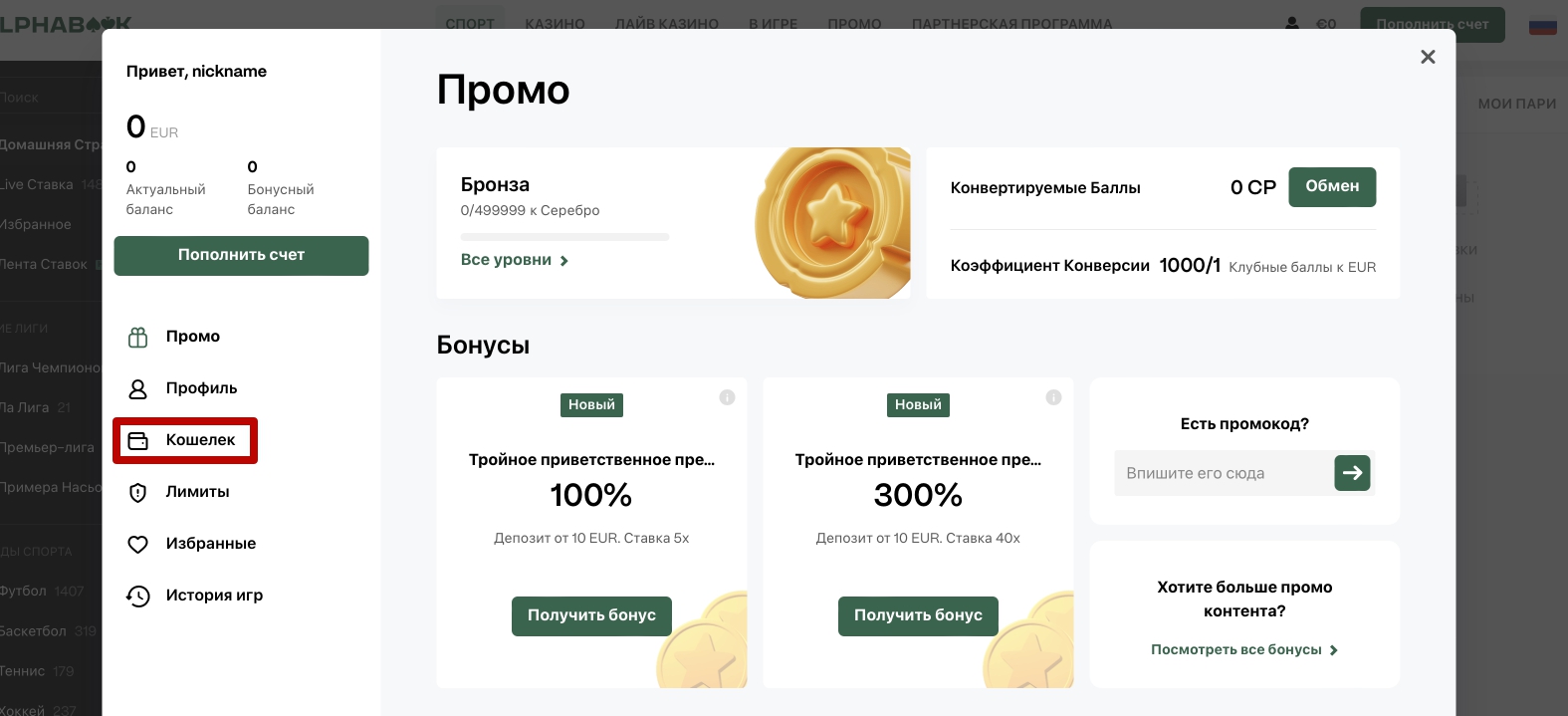Click Футбол in background sports list
The image size is (1568, 716).
click(24, 591)
